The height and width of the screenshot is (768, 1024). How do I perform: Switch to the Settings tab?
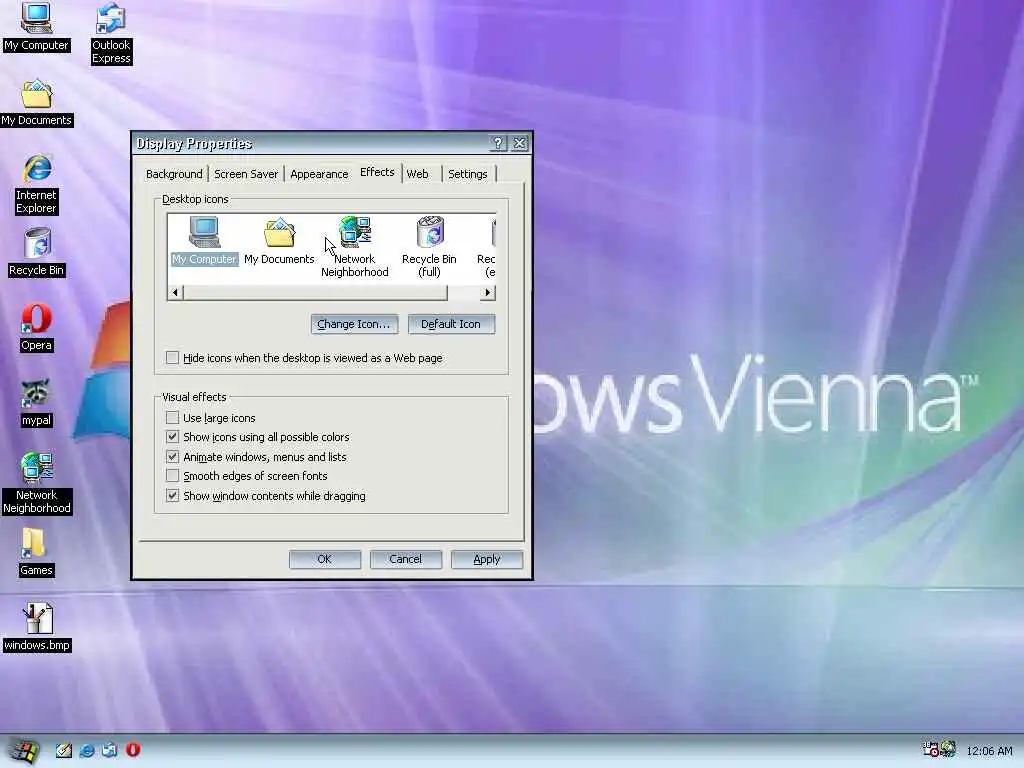tap(468, 174)
